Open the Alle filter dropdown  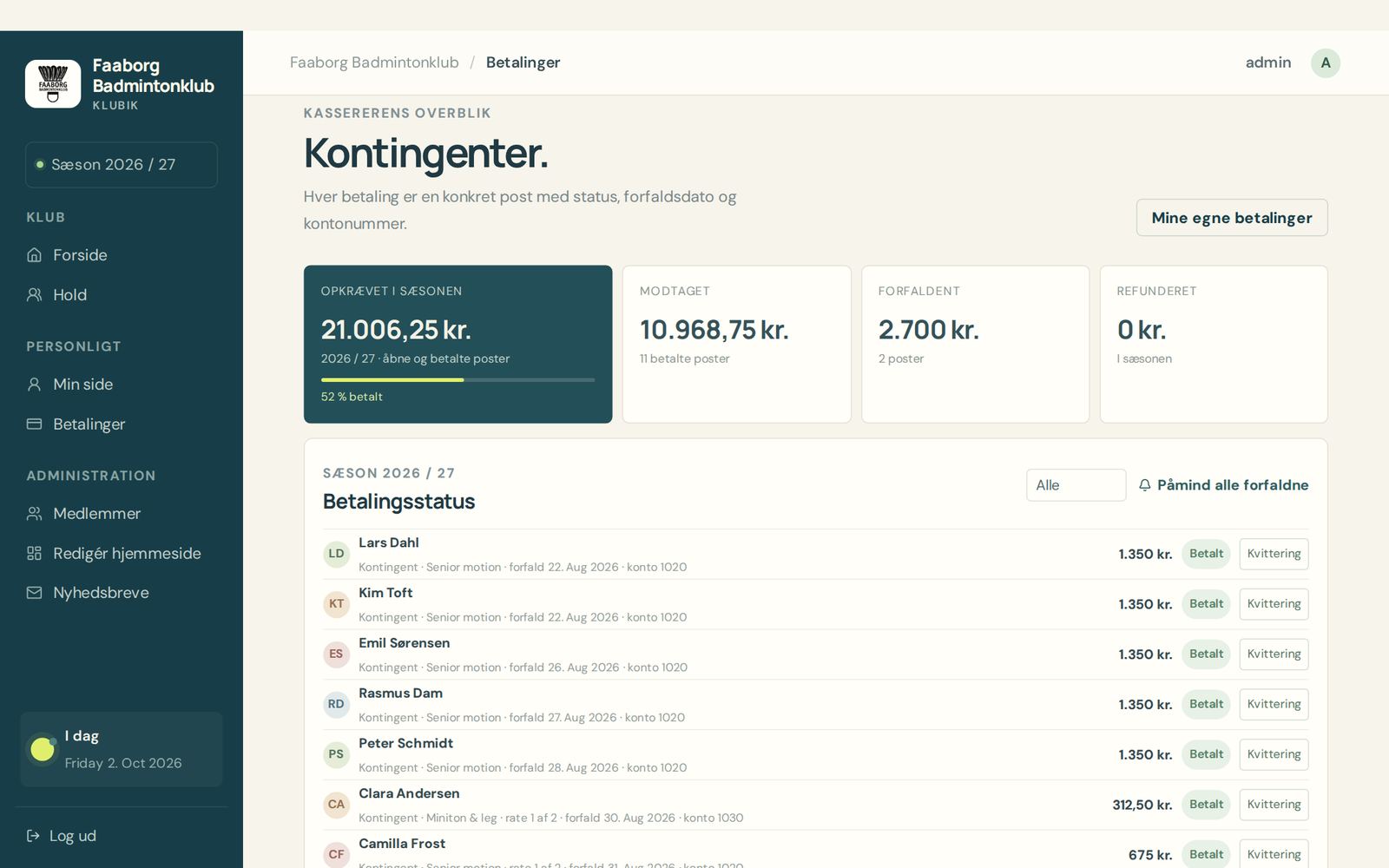click(1076, 485)
